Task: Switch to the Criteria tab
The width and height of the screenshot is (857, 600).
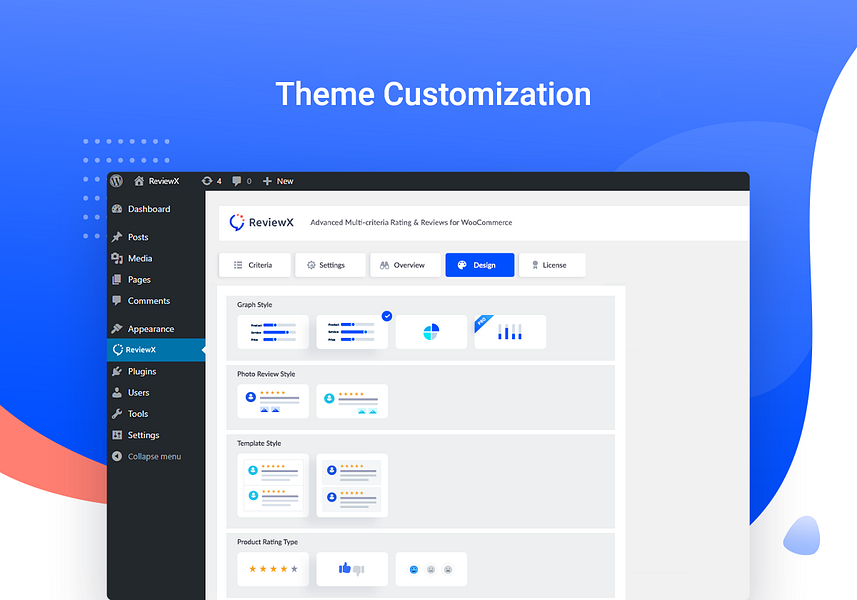Action: [x=255, y=265]
